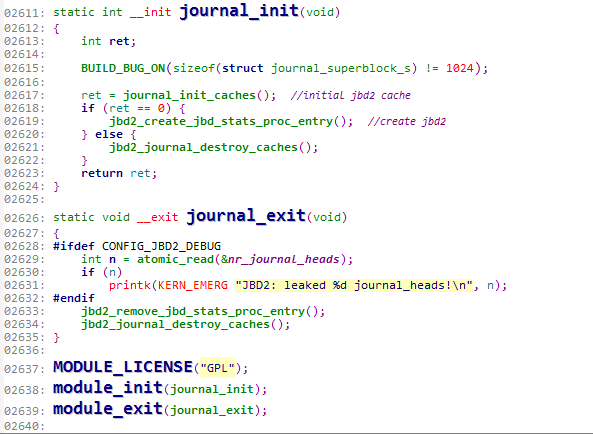Select line number 02611
The height and width of the screenshot is (434, 593).
tap(24, 13)
